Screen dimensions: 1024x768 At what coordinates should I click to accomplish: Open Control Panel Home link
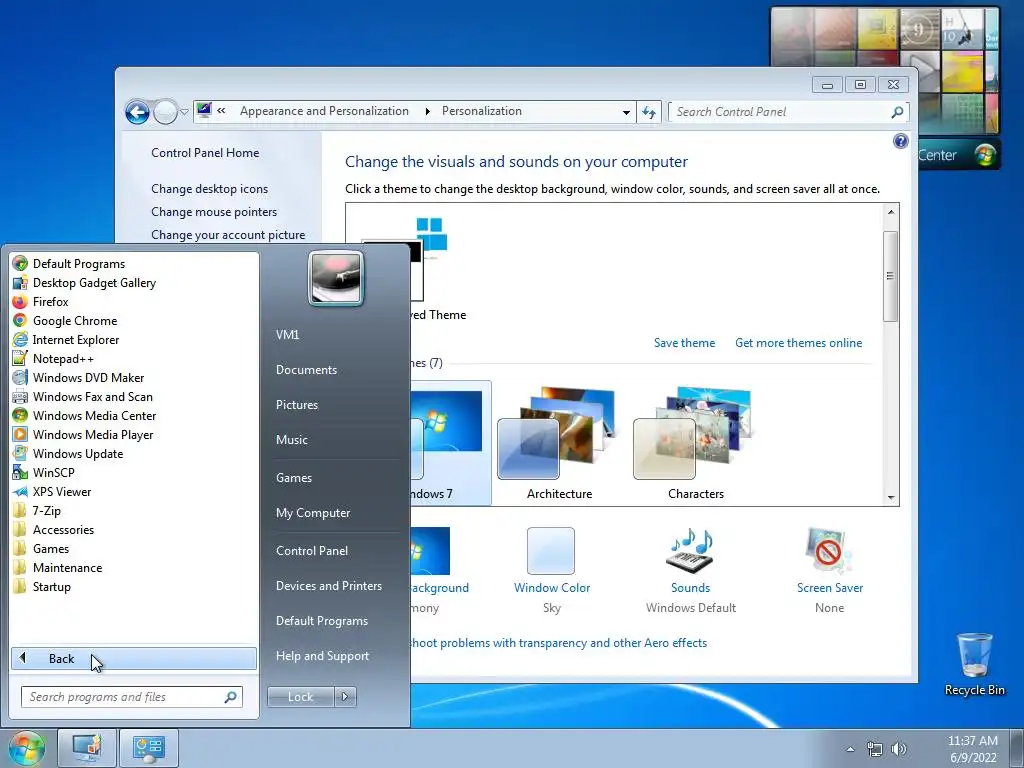point(205,153)
